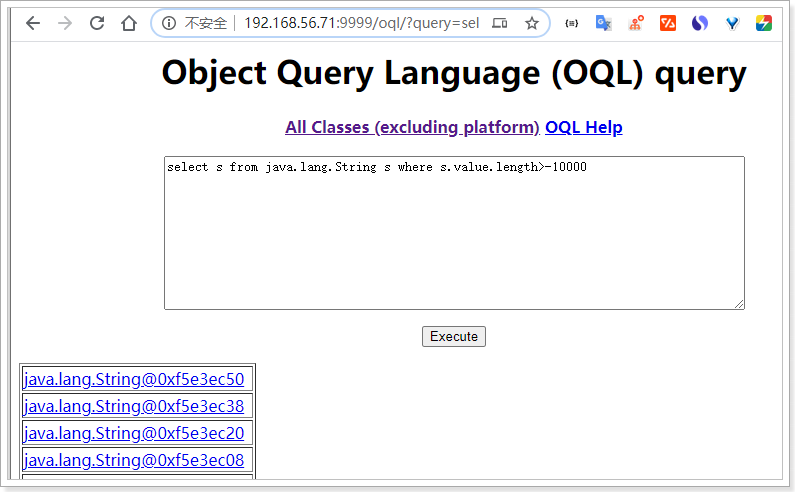Open java.lang.String@0xf5e3ec08 result
This screenshot has width=795, height=492.
tap(134, 460)
